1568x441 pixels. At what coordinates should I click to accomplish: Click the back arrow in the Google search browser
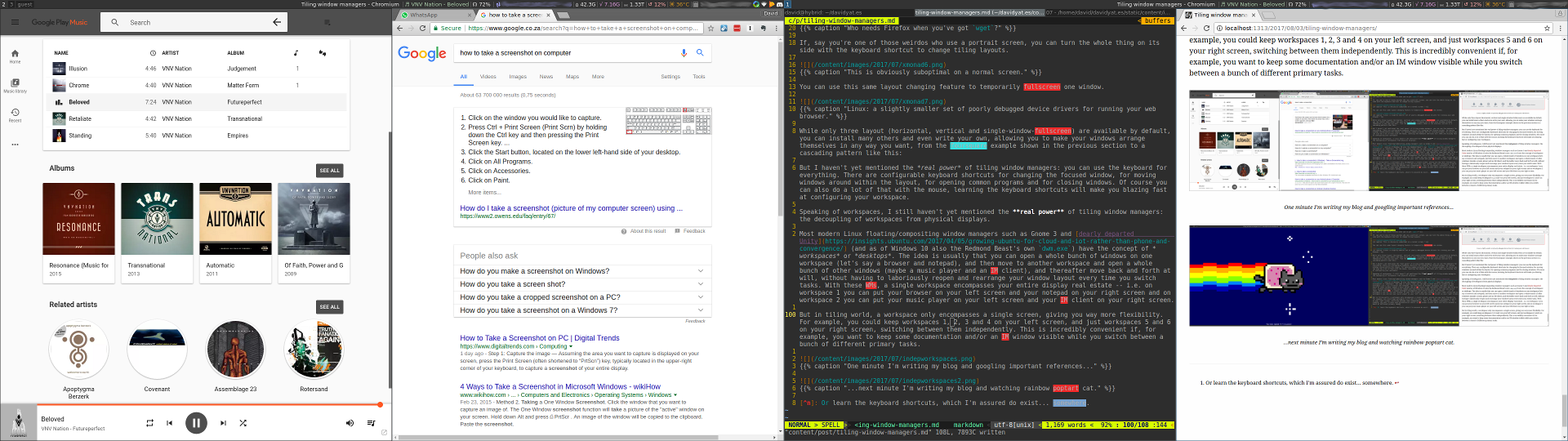pyautogui.click(x=399, y=28)
